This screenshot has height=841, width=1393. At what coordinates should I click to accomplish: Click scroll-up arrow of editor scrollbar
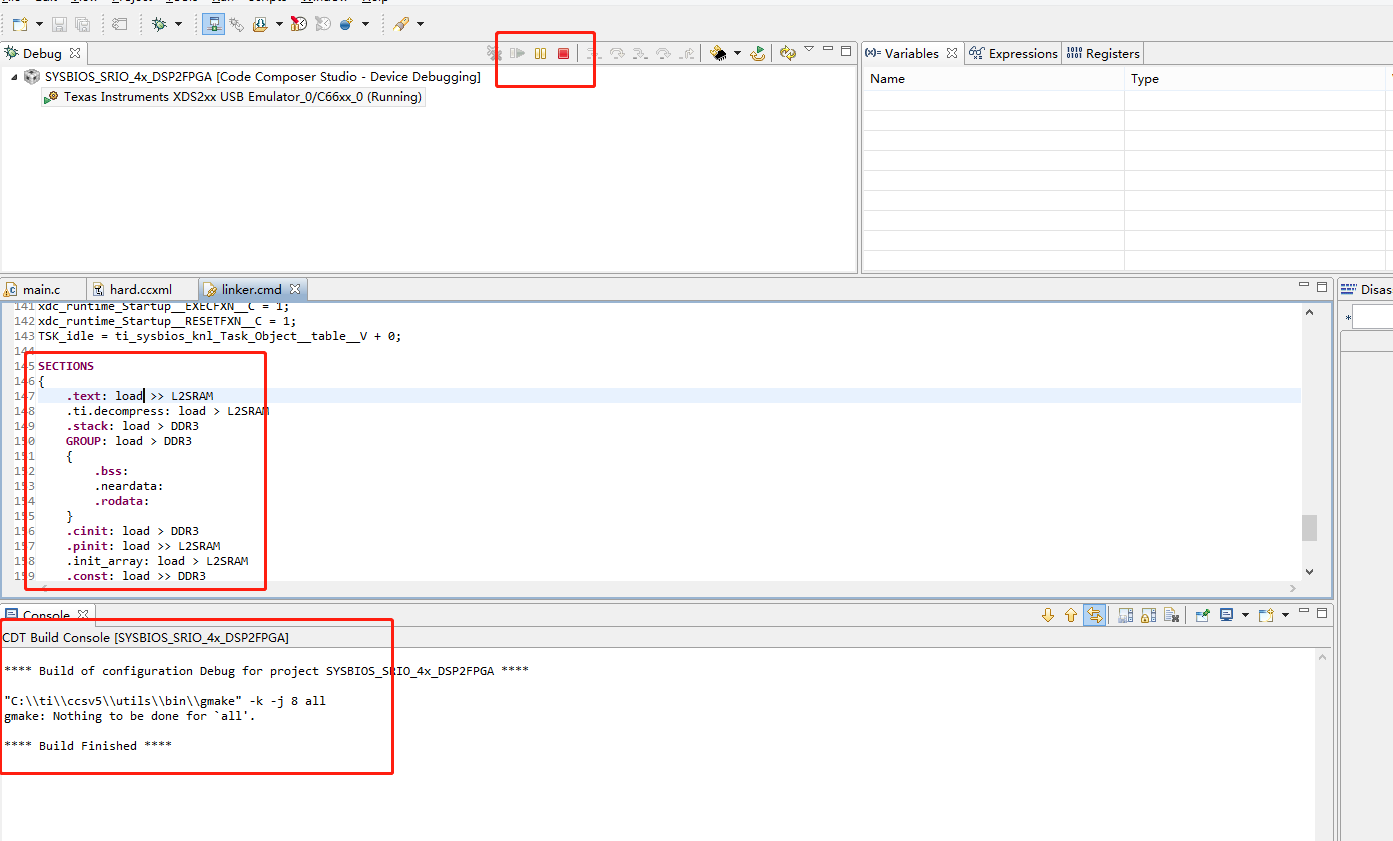click(1310, 312)
